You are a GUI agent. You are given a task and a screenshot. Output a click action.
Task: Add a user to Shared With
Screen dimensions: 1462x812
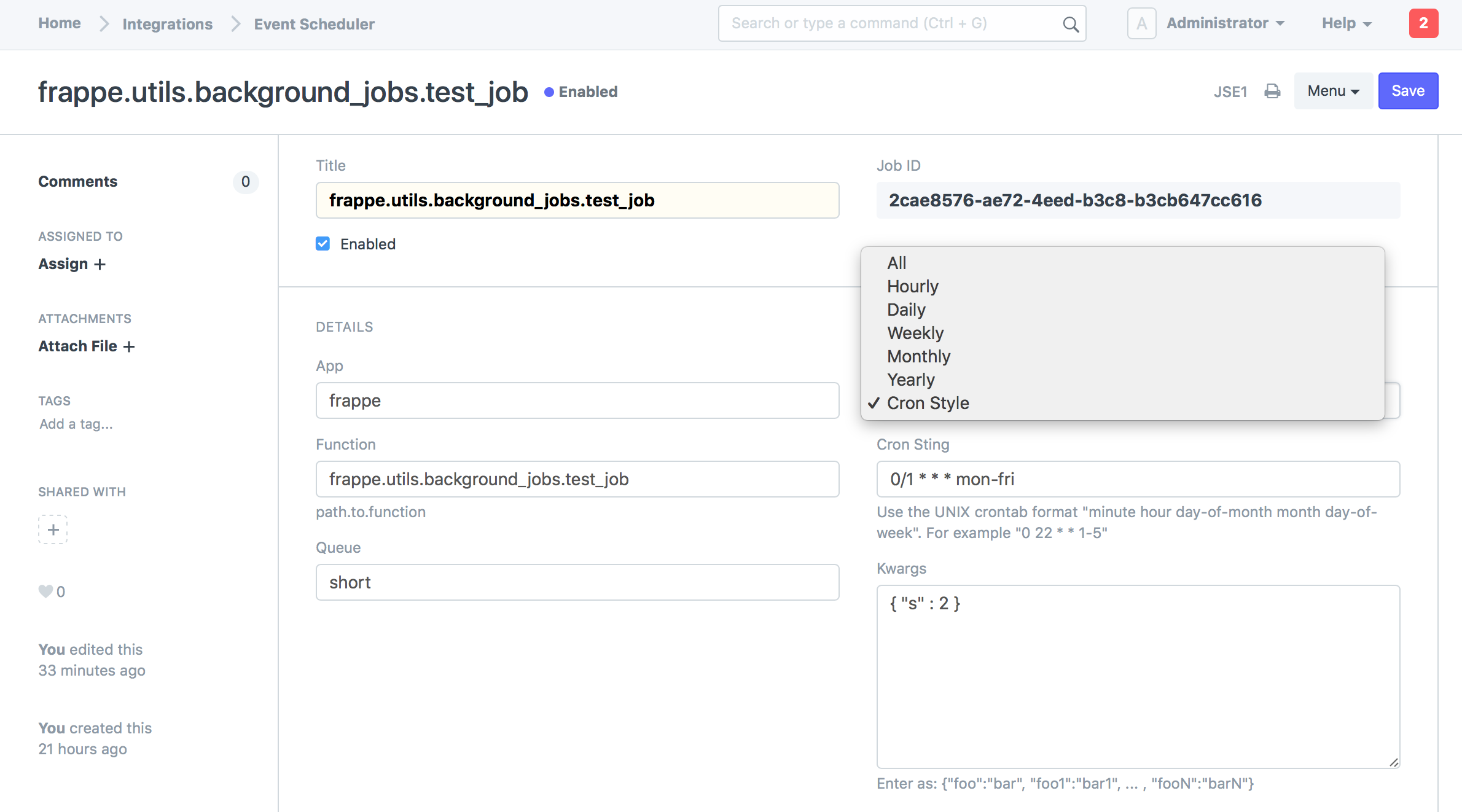click(x=53, y=529)
